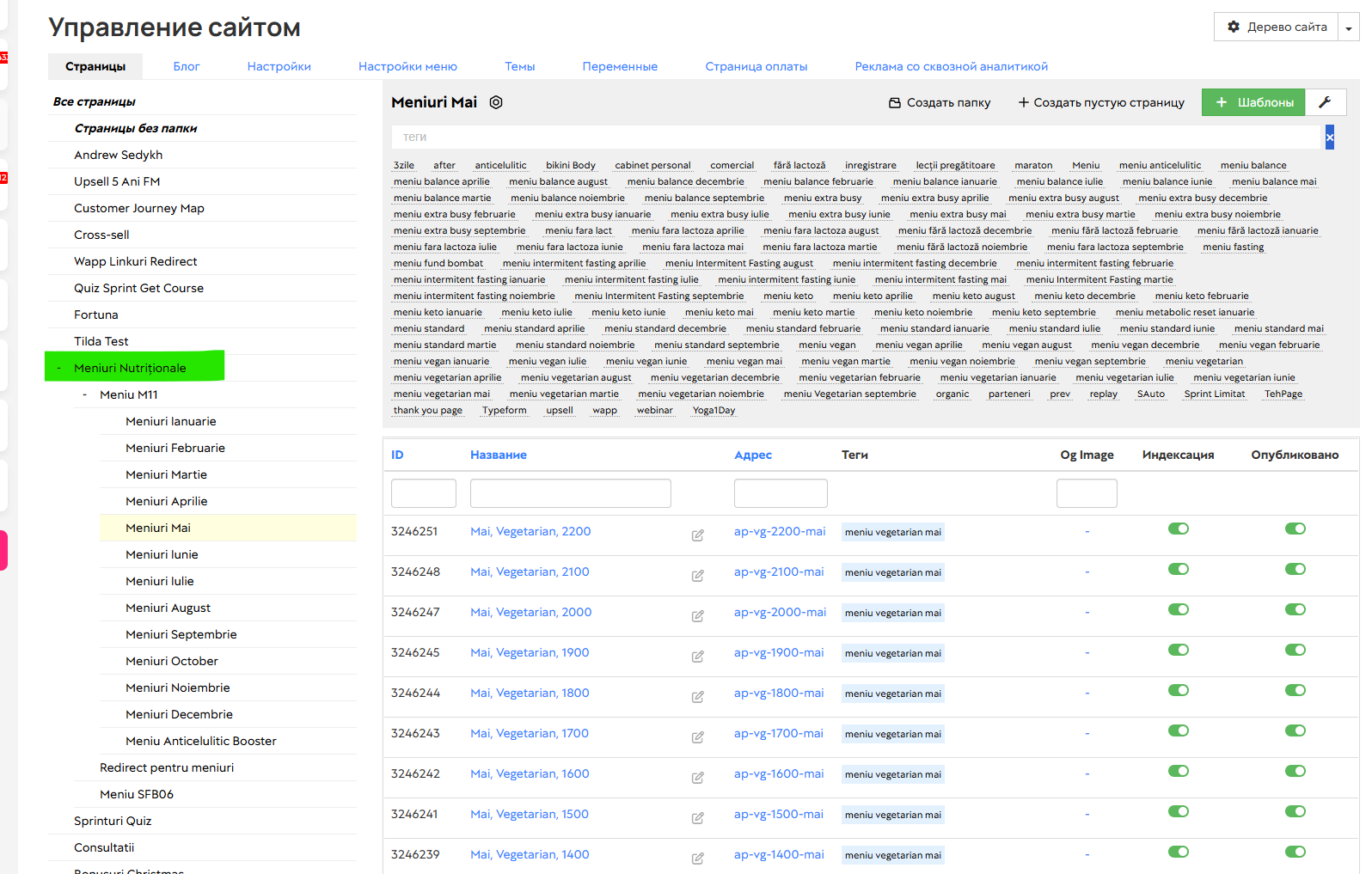Toggle indexing for Mai, Vegetarian, 1900

click(1179, 650)
